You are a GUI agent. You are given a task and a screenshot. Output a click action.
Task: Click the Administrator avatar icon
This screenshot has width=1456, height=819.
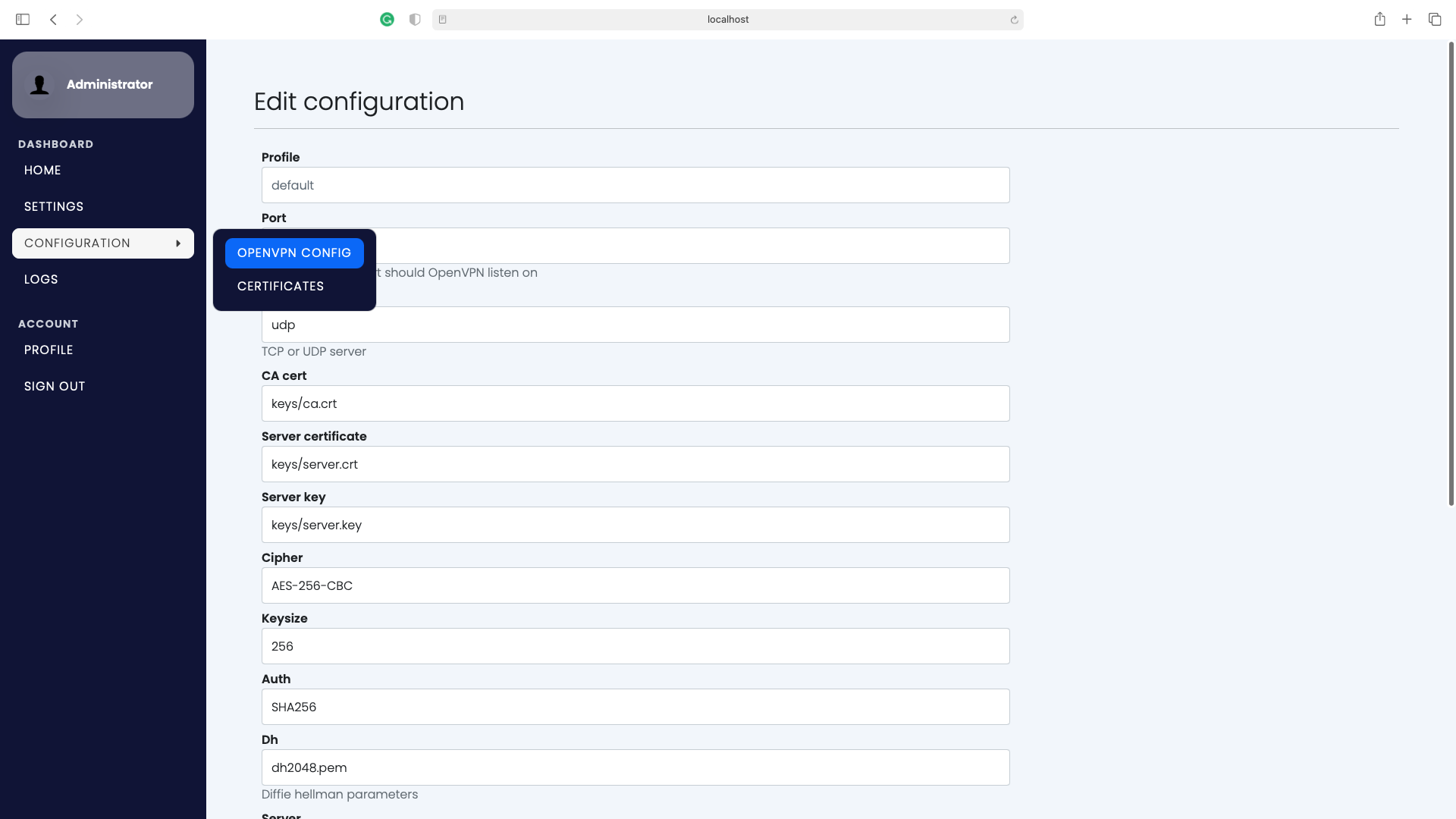click(x=39, y=85)
